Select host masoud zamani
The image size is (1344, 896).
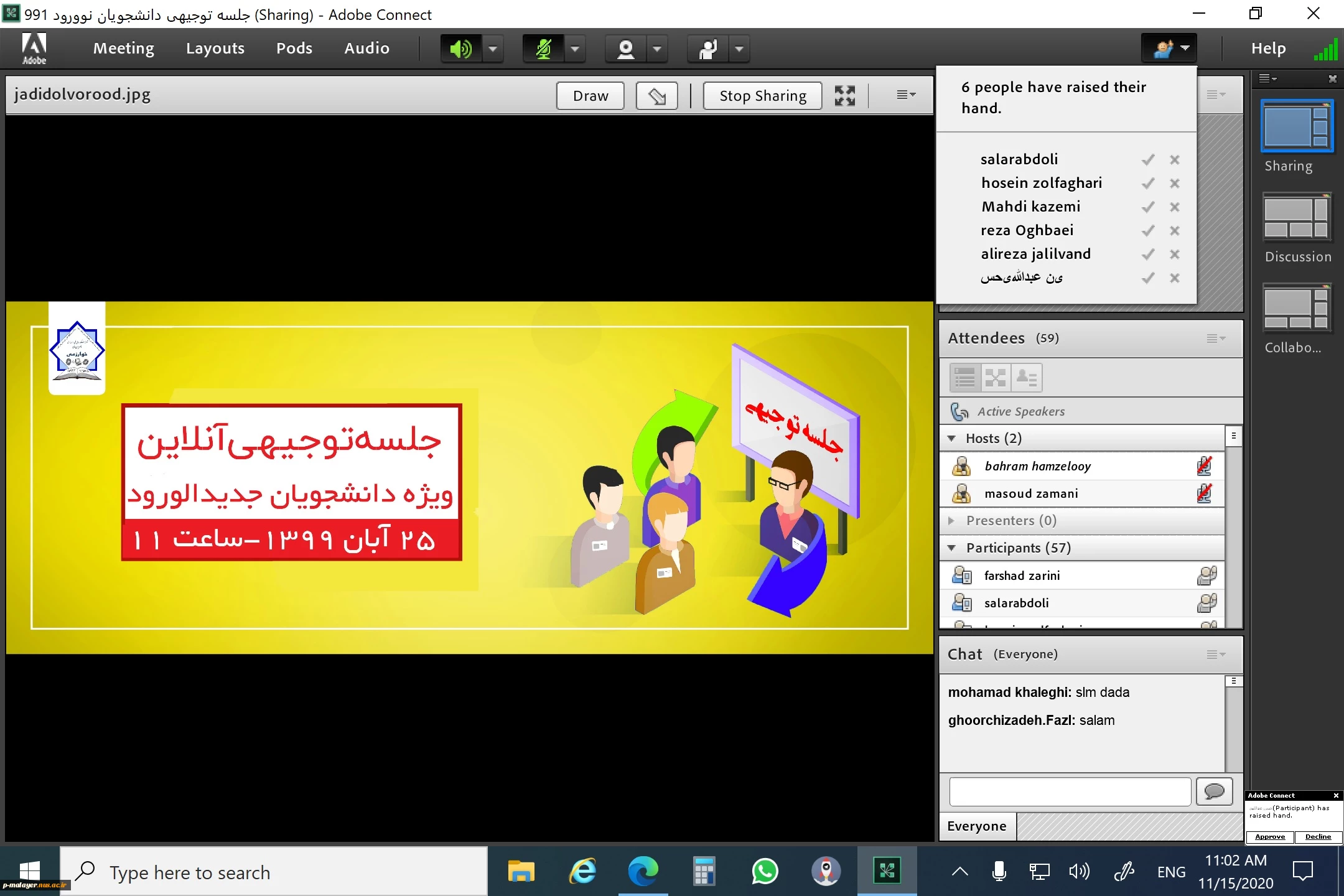pos(1082,493)
